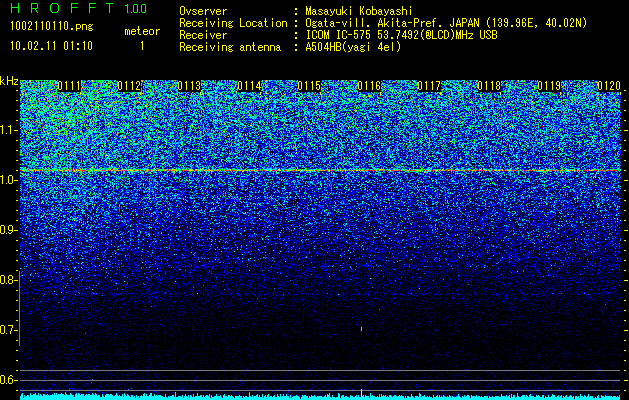Click the A504HB(yagi 4el) antenna value

[353, 47]
